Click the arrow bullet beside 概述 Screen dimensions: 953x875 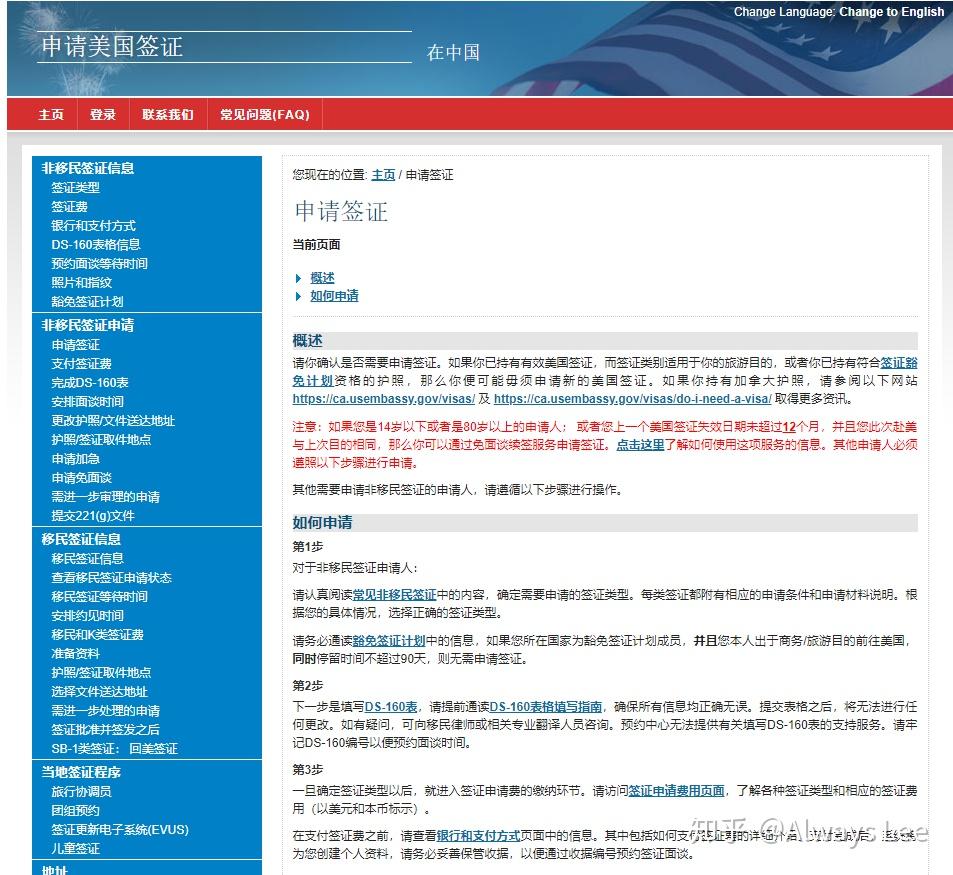[298, 278]
